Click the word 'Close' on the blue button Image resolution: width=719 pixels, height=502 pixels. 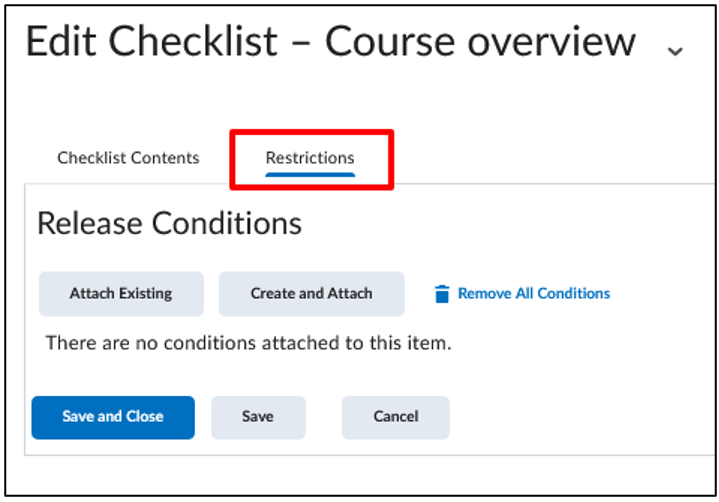145,416
